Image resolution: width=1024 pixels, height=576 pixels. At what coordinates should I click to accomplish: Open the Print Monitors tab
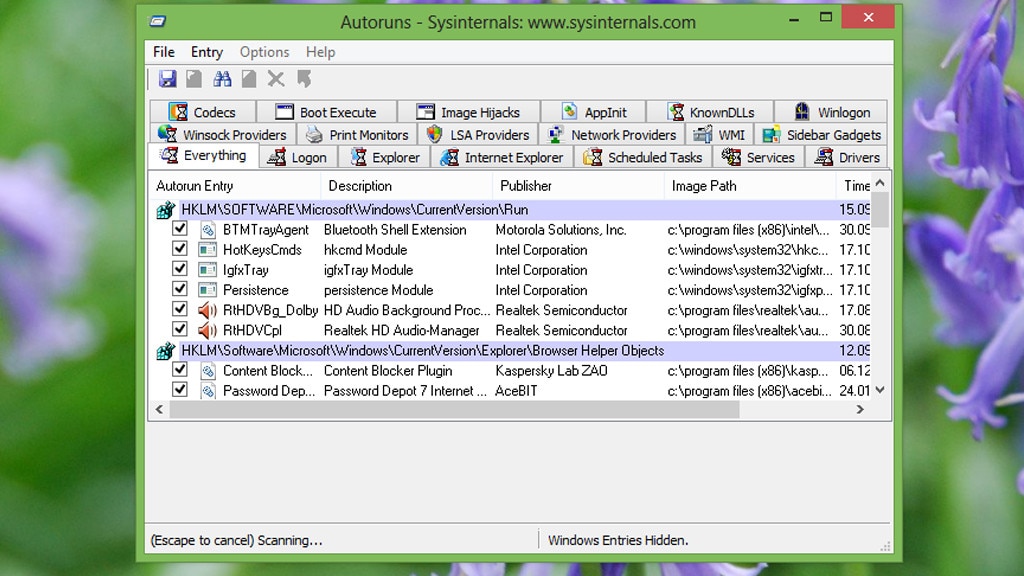357,135
